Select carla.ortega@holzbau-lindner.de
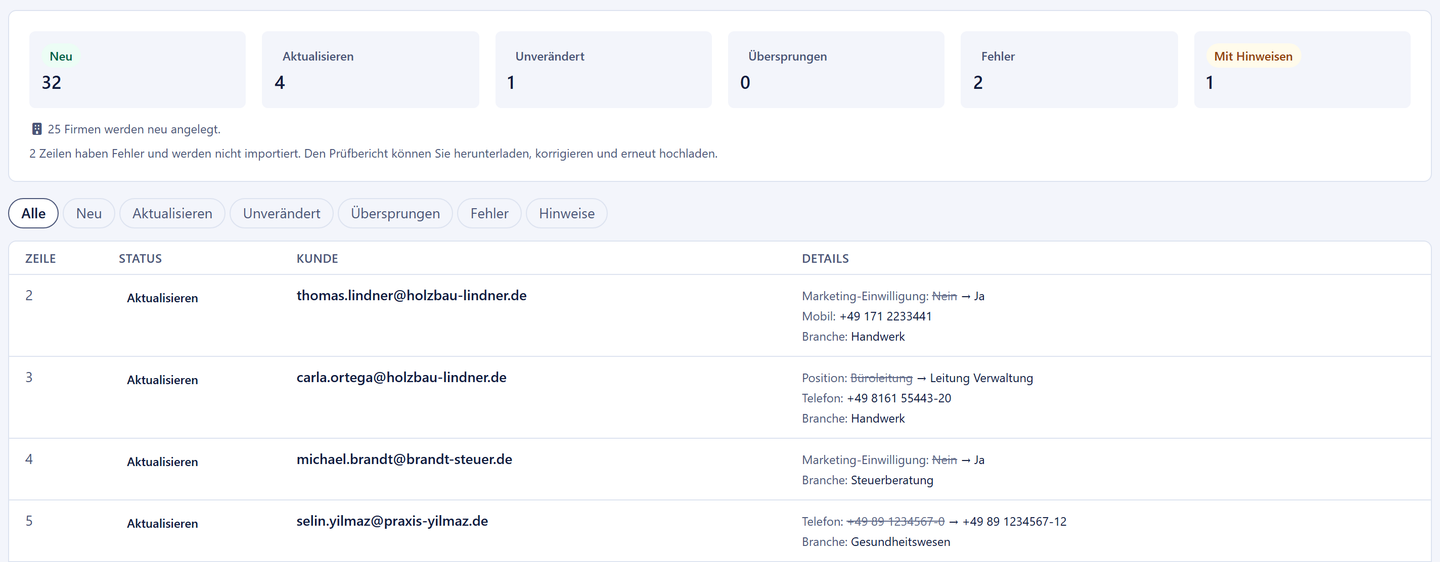Image resolution: width=1440 pixels, height=562 pixels. tap(402, 377)
